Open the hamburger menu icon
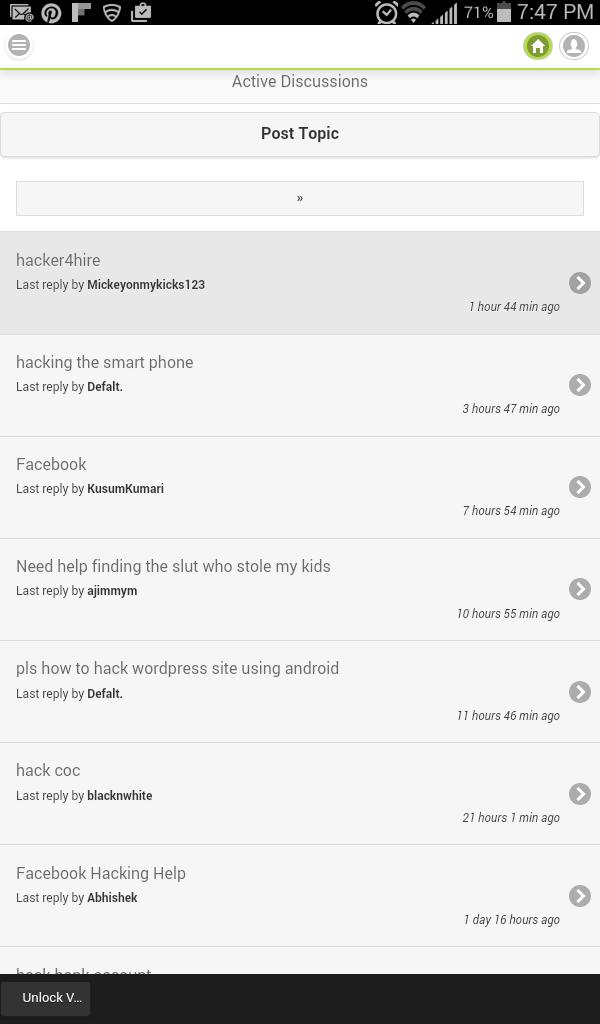The image size is (600, 1024). 19,46
